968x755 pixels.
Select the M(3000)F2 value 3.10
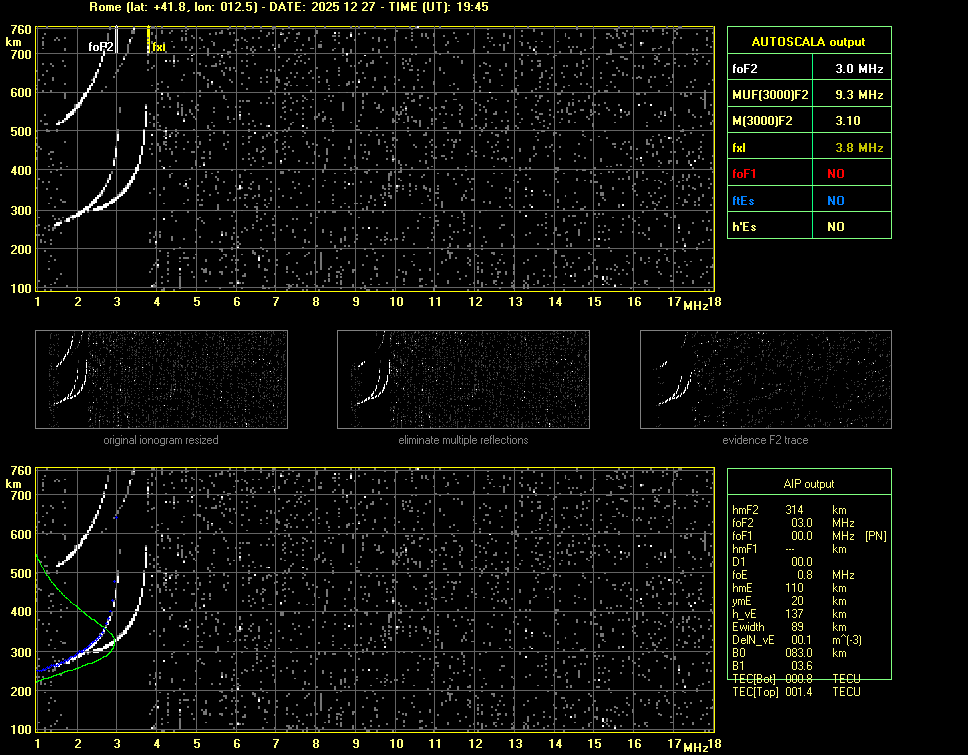tap(850, 121)
